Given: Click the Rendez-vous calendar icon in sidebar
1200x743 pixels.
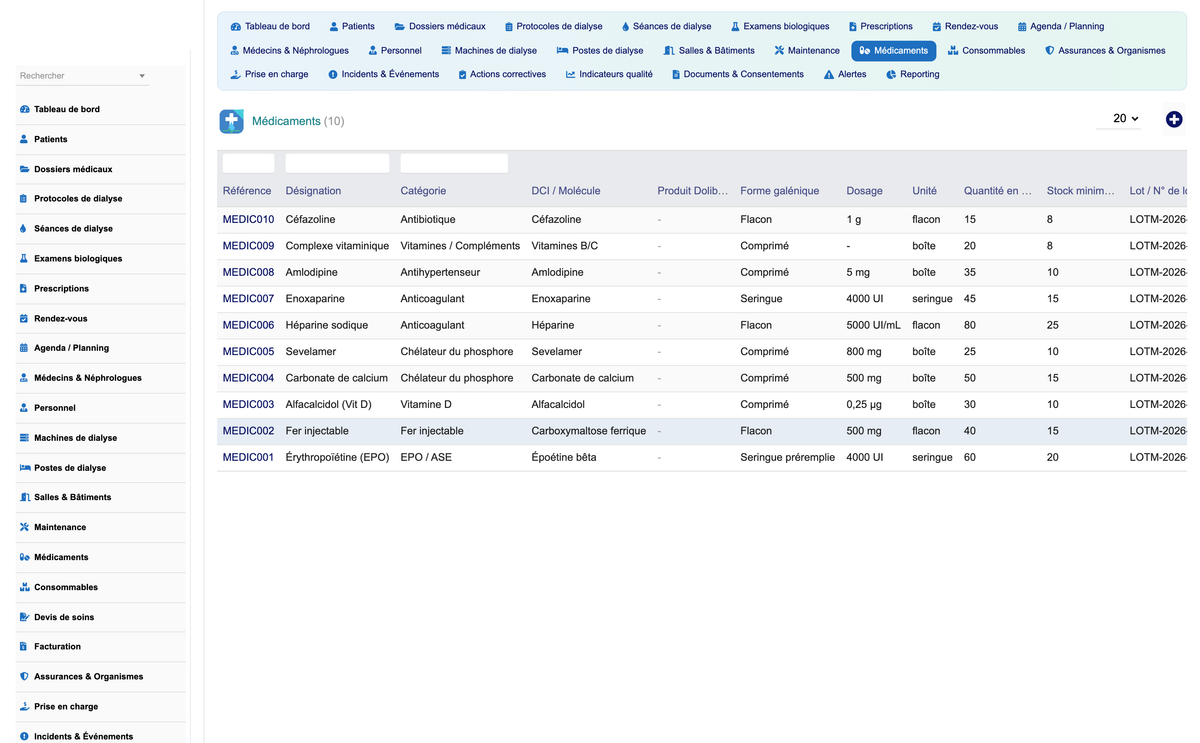Looking at the screenshot, I should pyautogui.click(x=24, y=319).
